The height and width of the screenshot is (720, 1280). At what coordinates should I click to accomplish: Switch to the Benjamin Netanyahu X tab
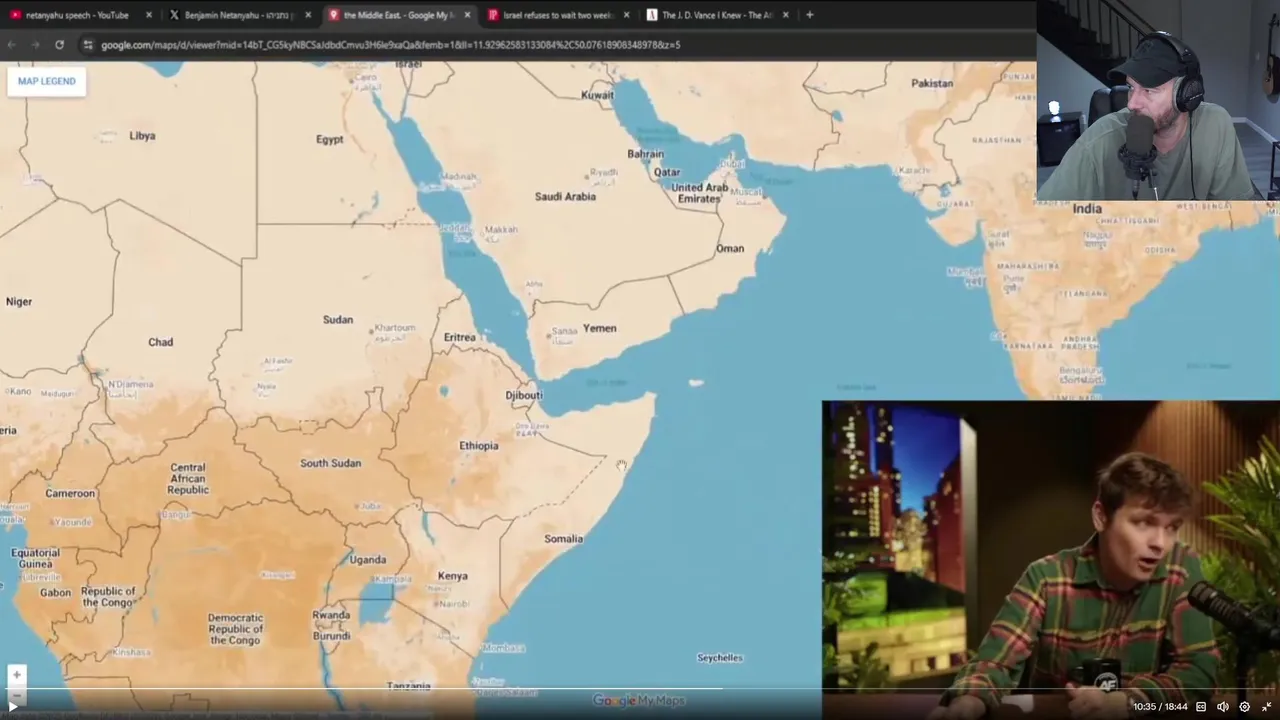click(x=240, y=15)
